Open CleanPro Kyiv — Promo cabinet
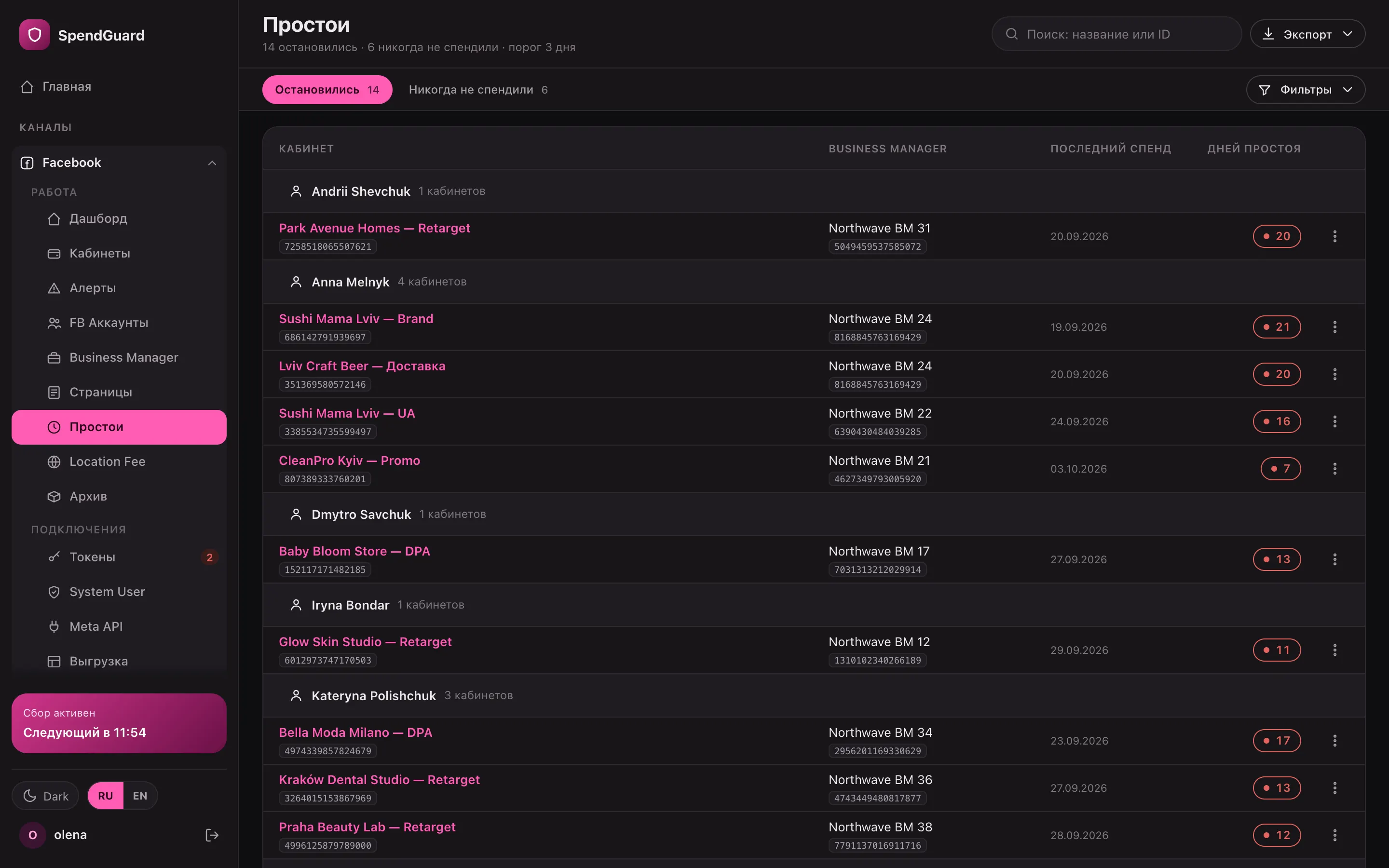This screenshot has height=868, width=1389. (349, 461)
